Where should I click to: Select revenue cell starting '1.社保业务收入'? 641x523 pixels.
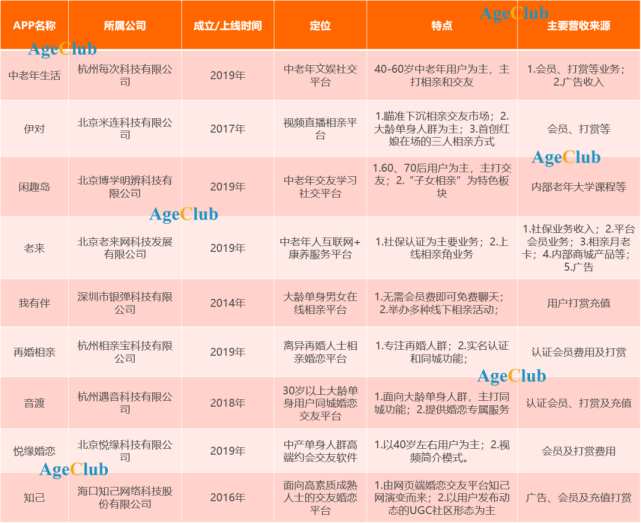coord(578,248)
